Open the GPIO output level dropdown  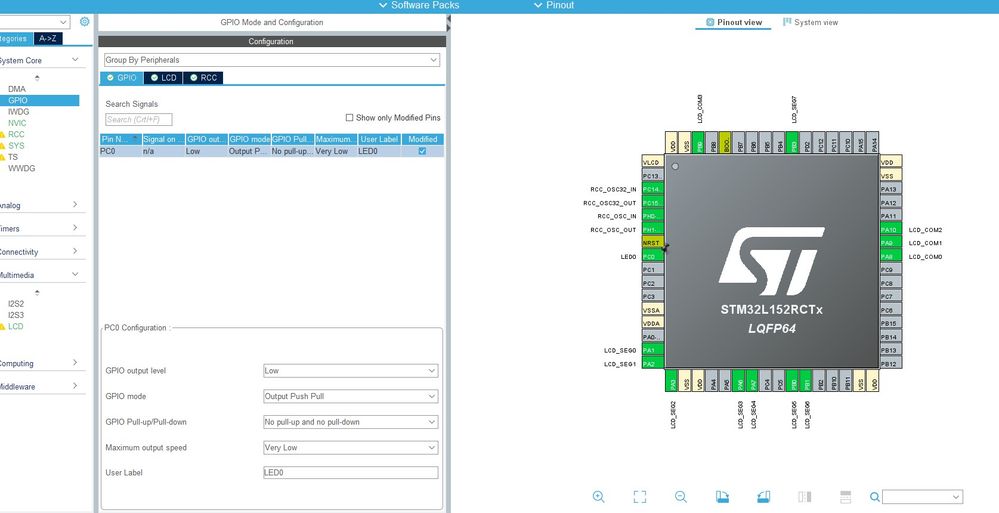[350, 370]
